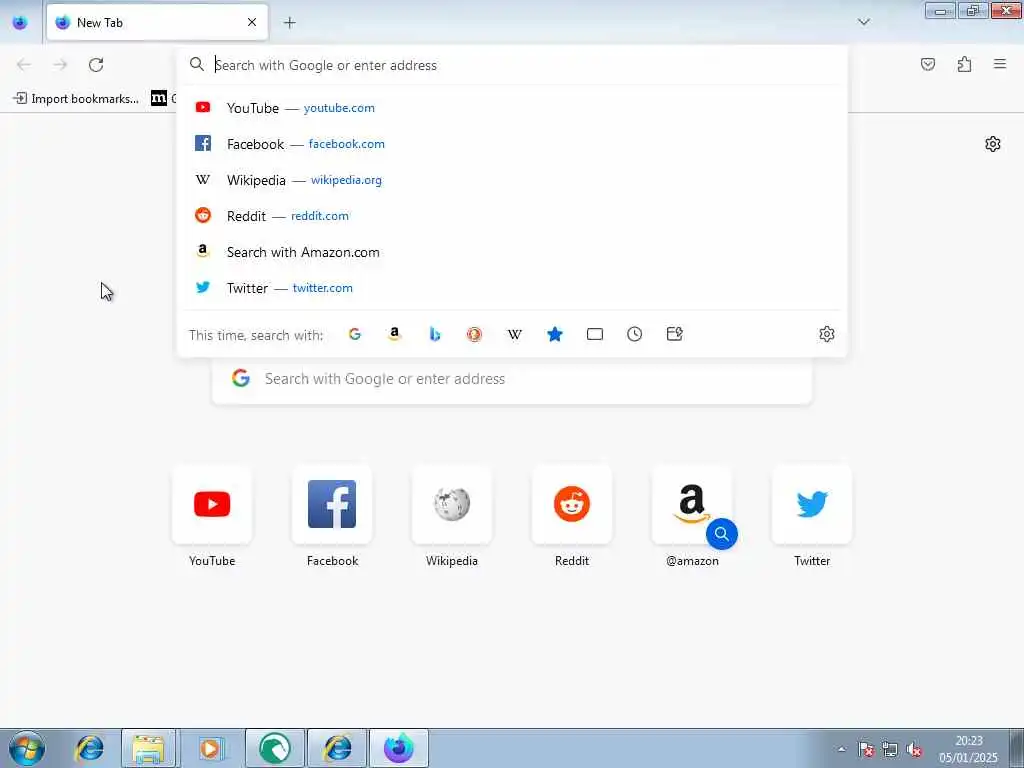1024x768 pixels.
Task: Click the page's Google search box
Action: (x=512, y=379)
